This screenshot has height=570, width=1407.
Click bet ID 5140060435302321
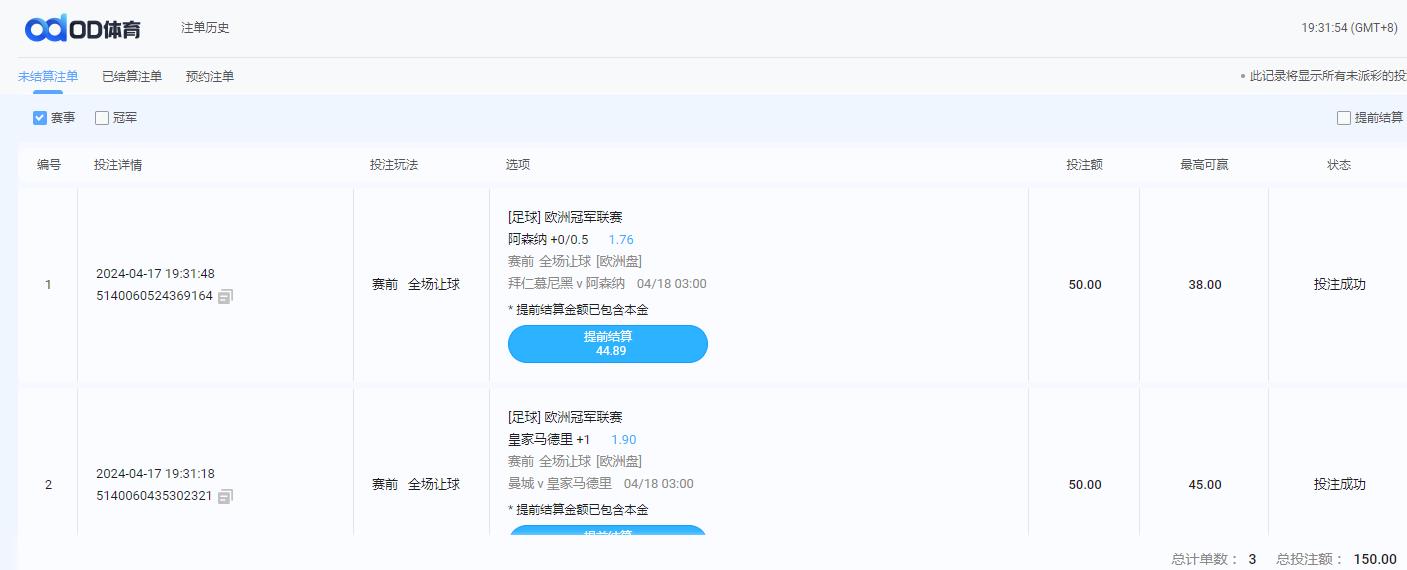click(x=154, y=496)
